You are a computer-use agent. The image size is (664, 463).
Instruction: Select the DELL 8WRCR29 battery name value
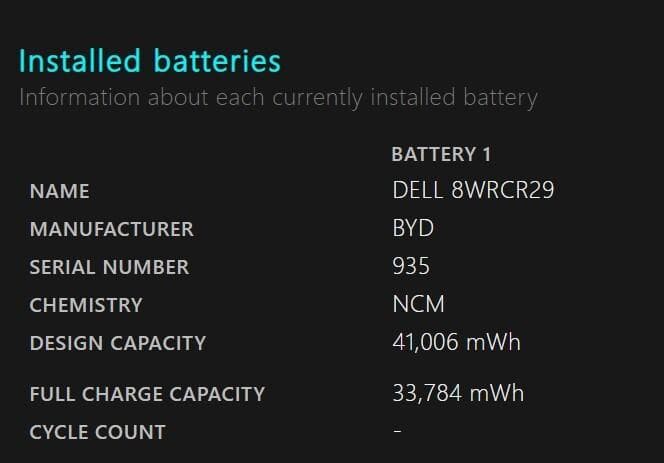pyautogui.click(x=473, y=190)
